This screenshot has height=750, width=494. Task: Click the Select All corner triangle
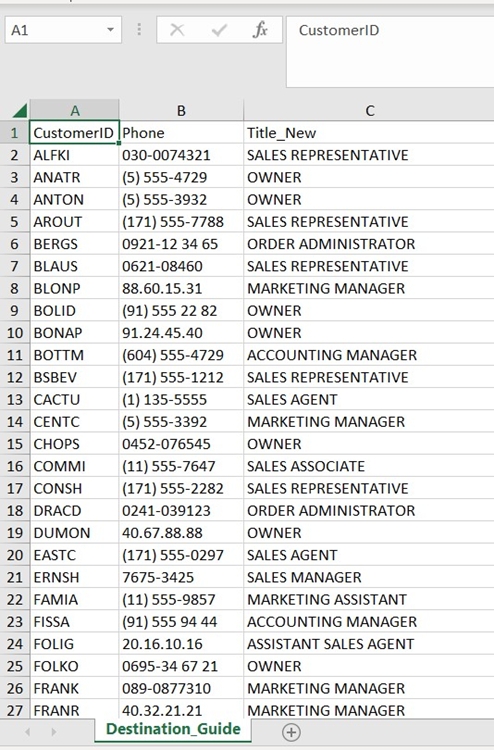point(19,111)
